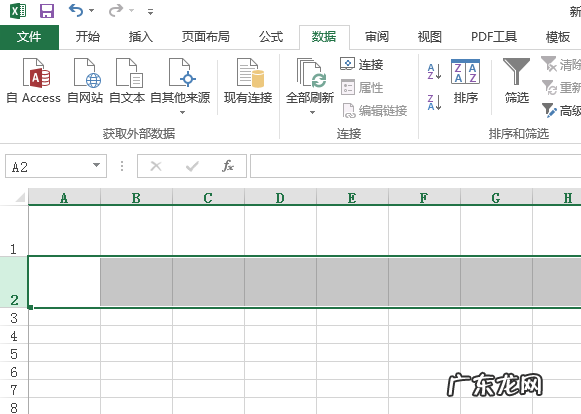This screenshot has height=414, width=581.
Task: Open the redo history dropdown arrow
Action: [131, 11]
